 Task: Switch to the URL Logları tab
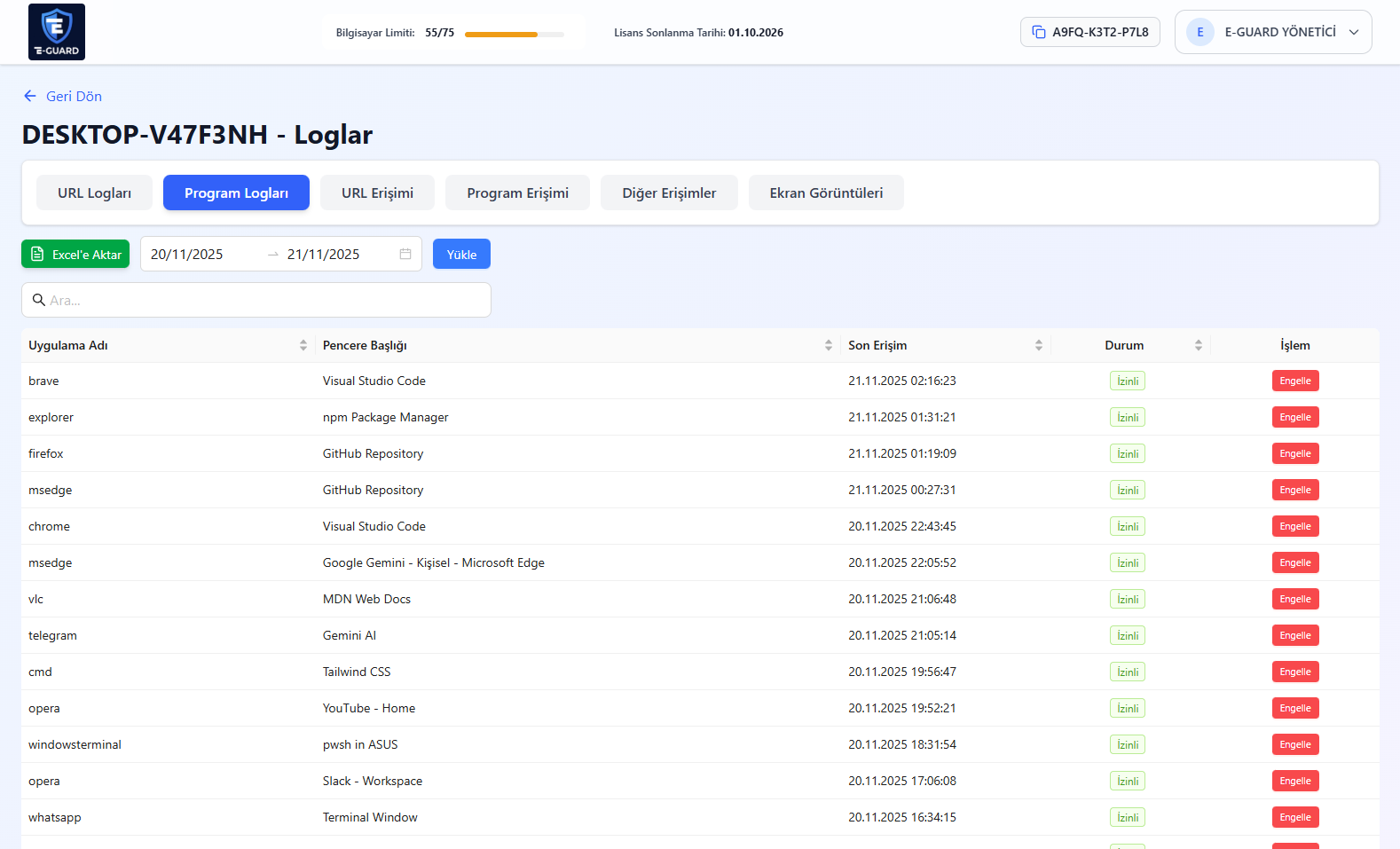click(94, 193)
